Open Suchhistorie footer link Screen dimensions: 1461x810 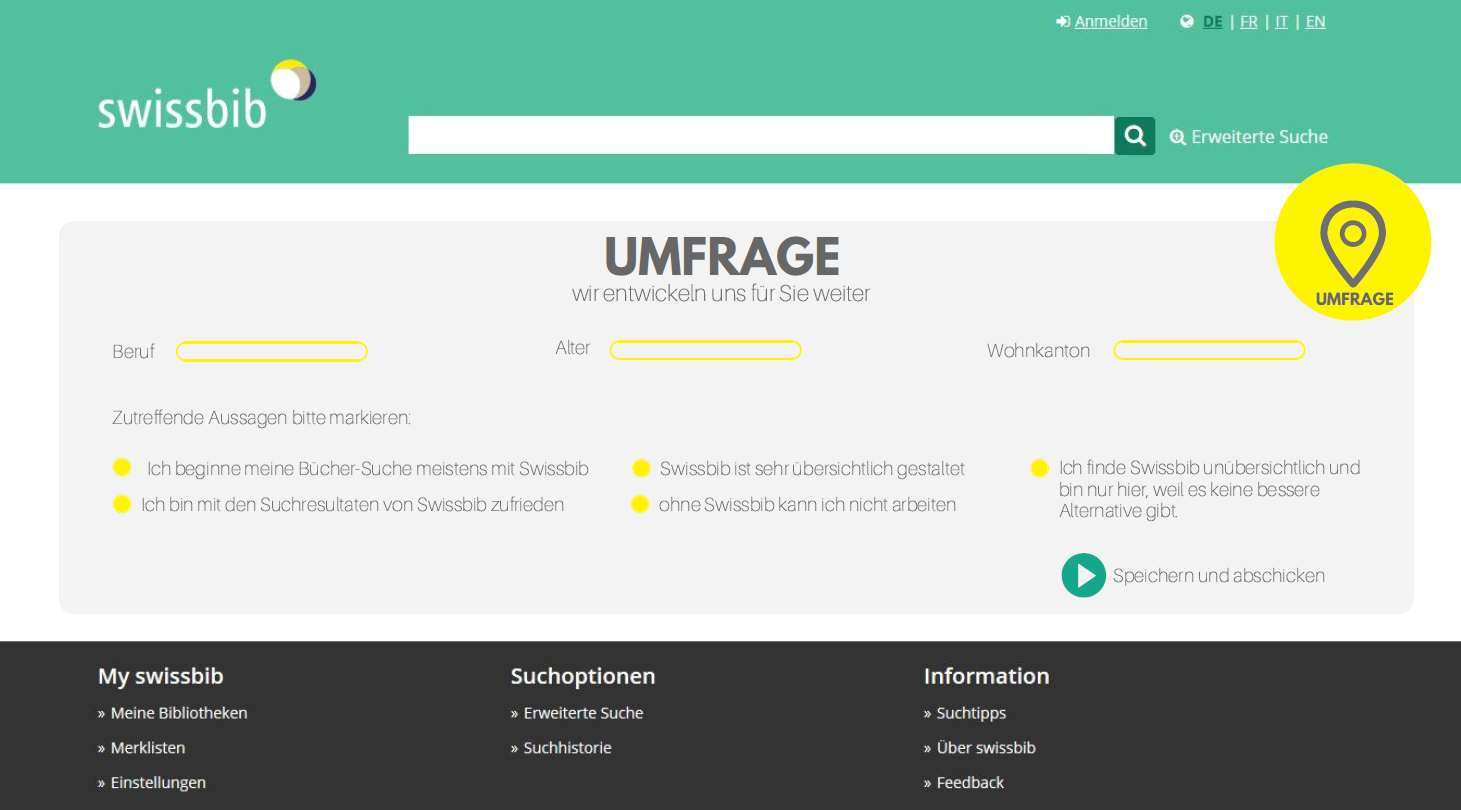point(568,748)
